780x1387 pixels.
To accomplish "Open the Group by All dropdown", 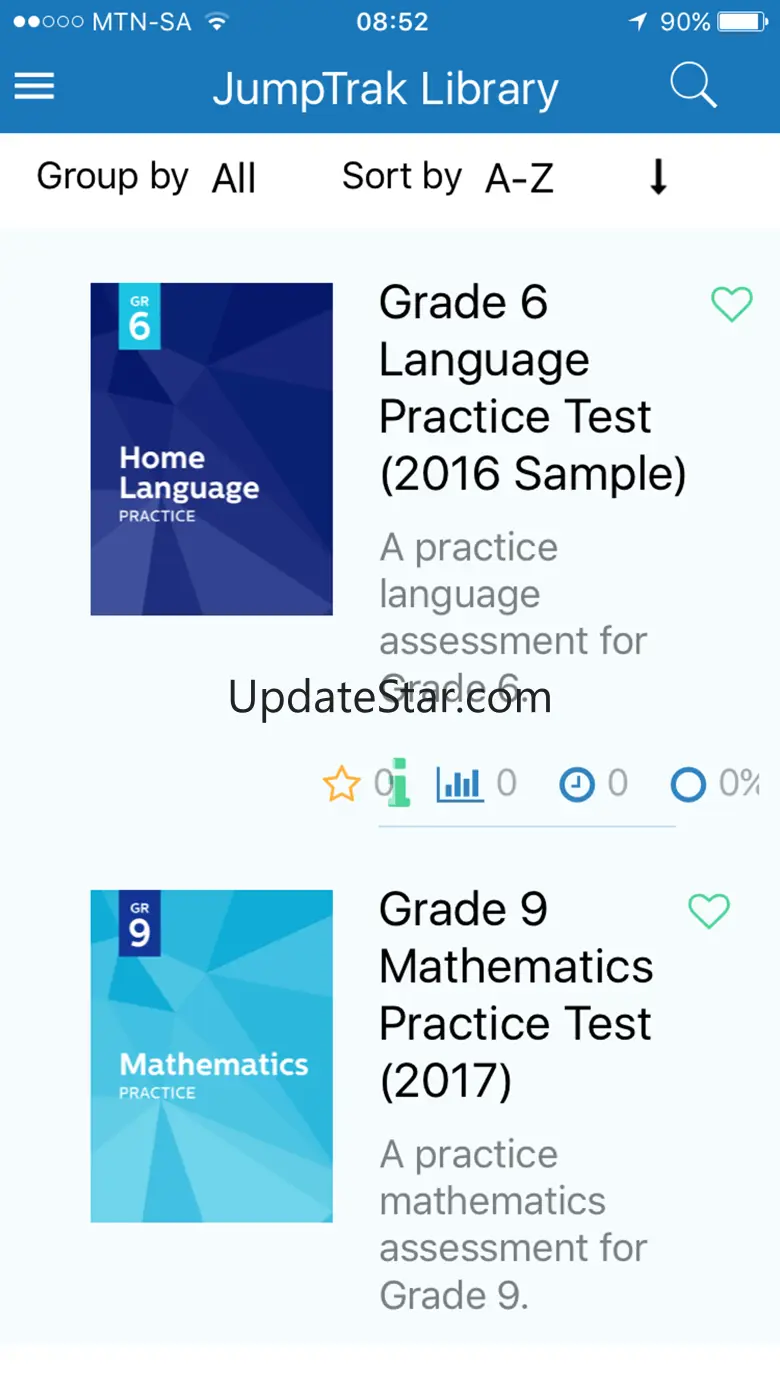I will coord(234,178).
